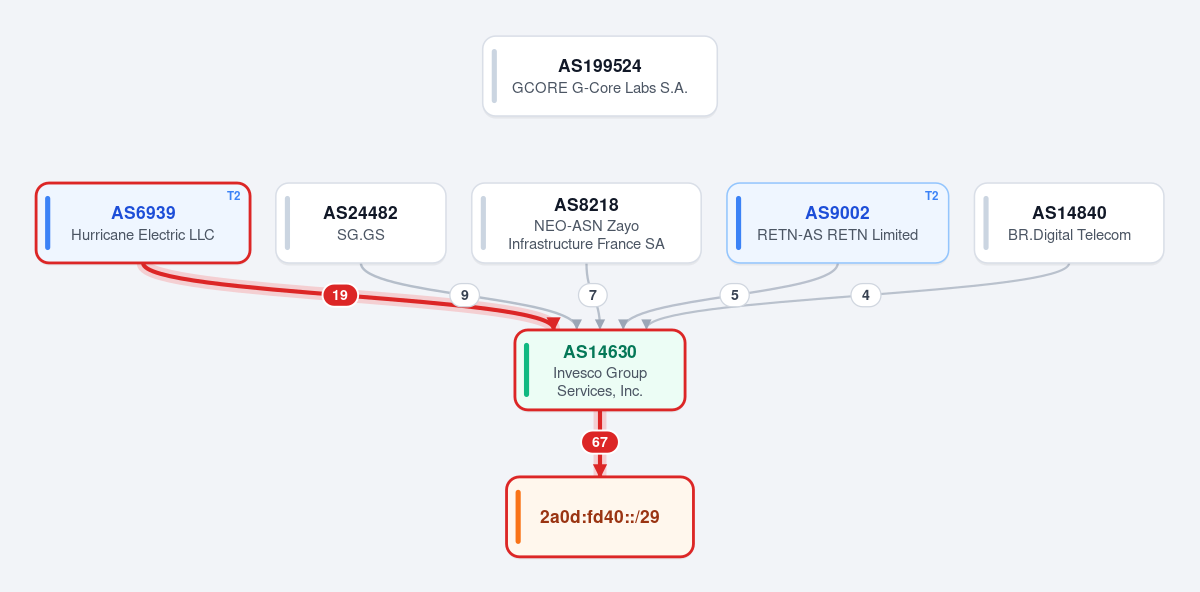Click the AS6939 link text

pos(143,213)
